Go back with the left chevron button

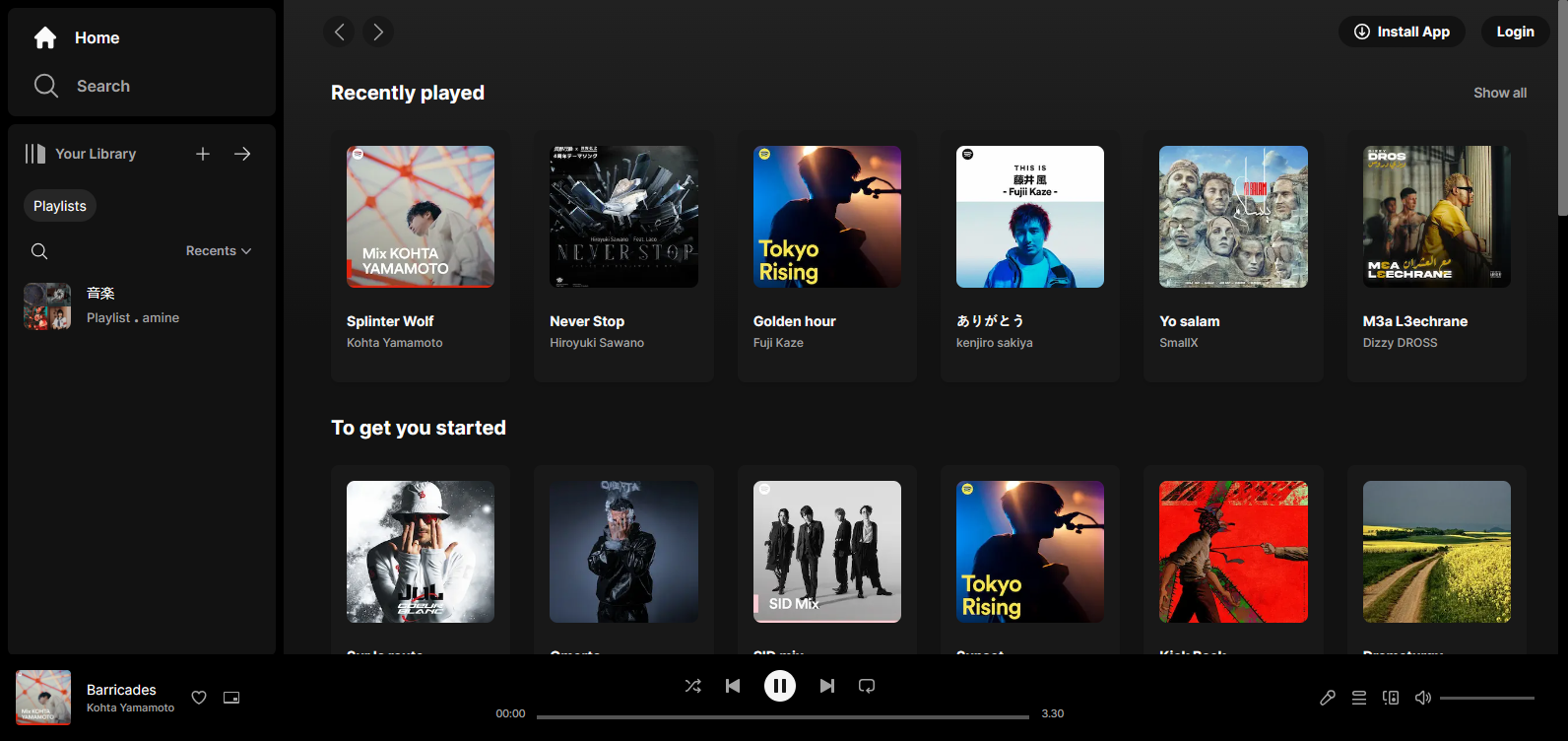tap(339, 32)
